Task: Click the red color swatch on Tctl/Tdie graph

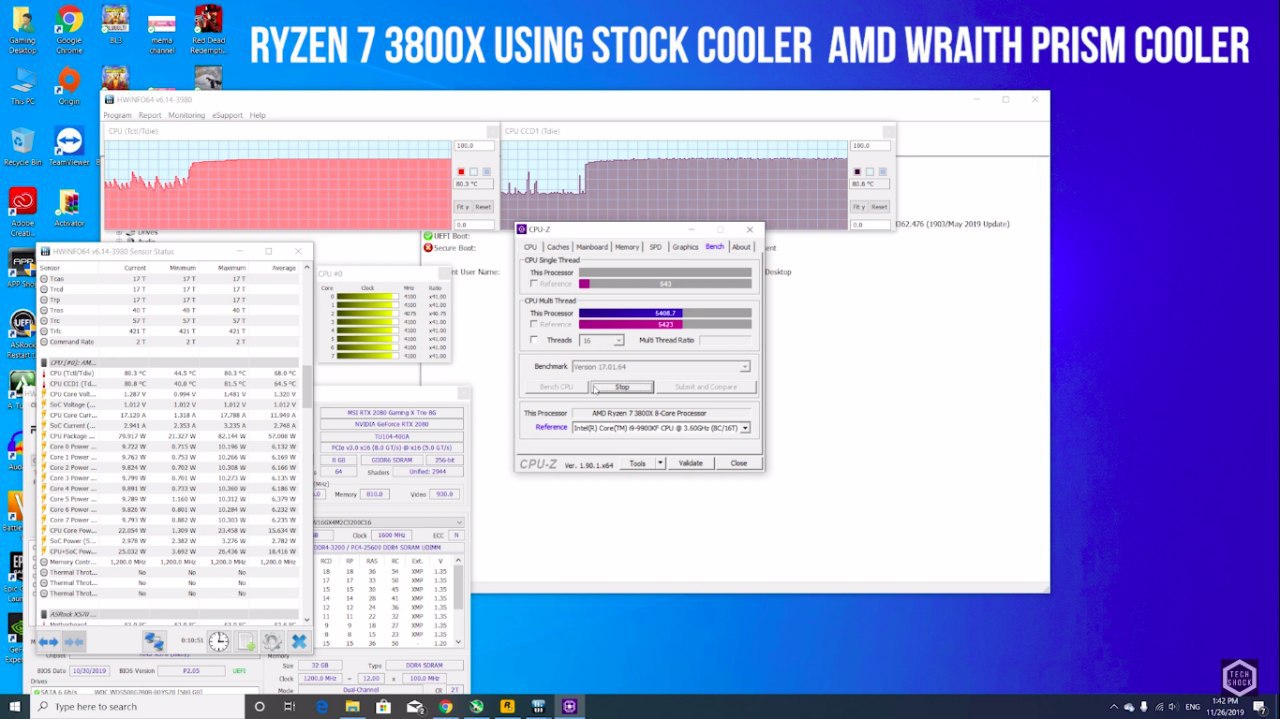Action: point(461,172)
